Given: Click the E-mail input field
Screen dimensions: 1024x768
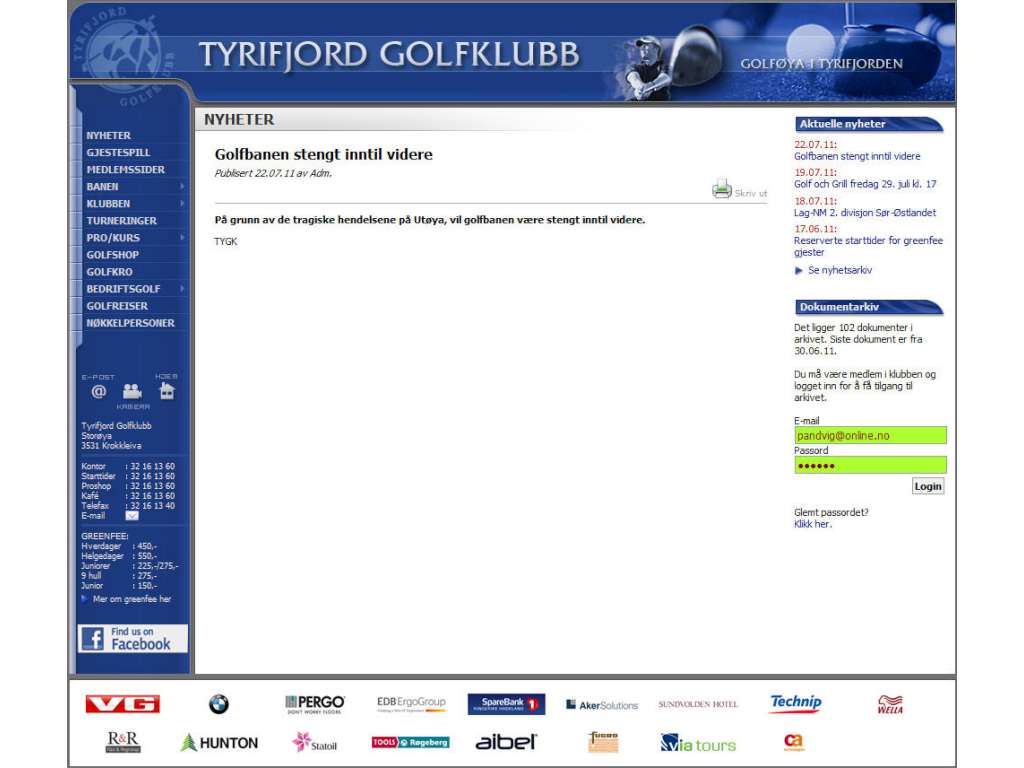Looking at the screenshot, I should 870,435.
